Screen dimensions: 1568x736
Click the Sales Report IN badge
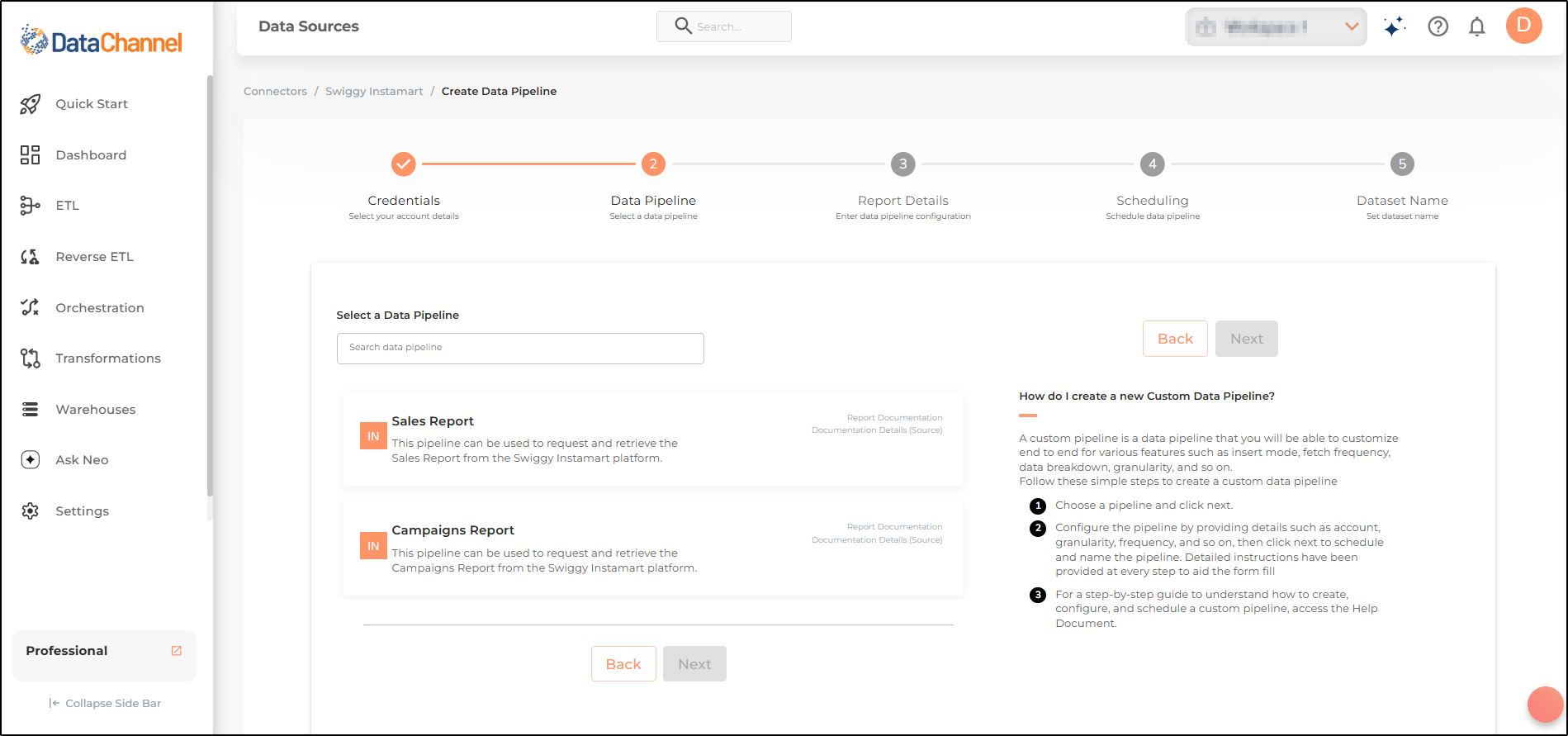coord(373,436)
